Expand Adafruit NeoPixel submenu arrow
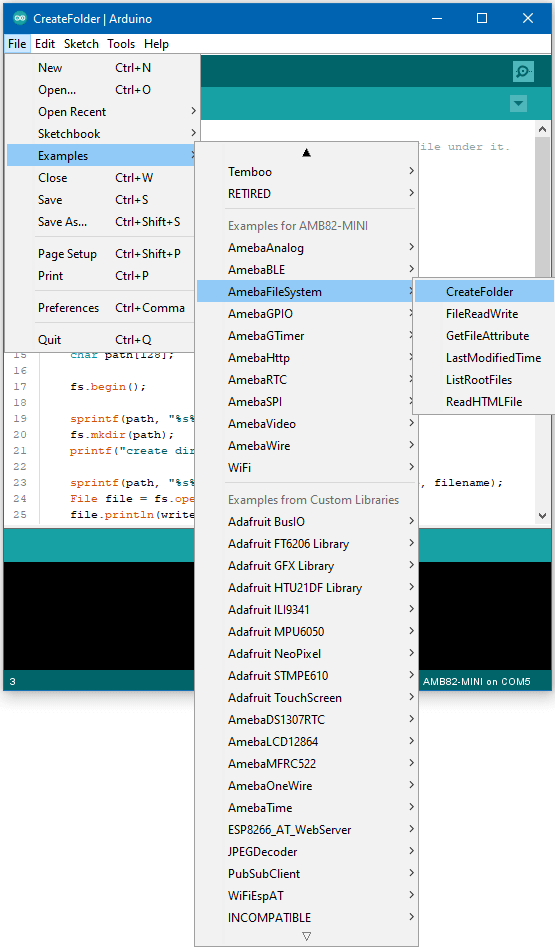The width and height of the screenshot is (555, 950). tap(411, 654)
